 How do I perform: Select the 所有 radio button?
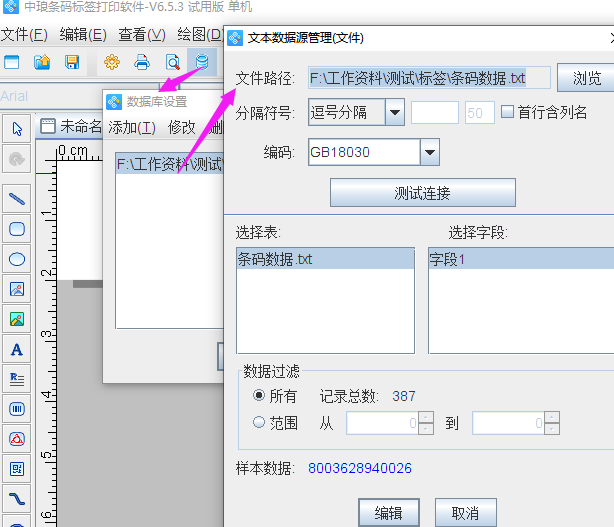tap(258, 395)
